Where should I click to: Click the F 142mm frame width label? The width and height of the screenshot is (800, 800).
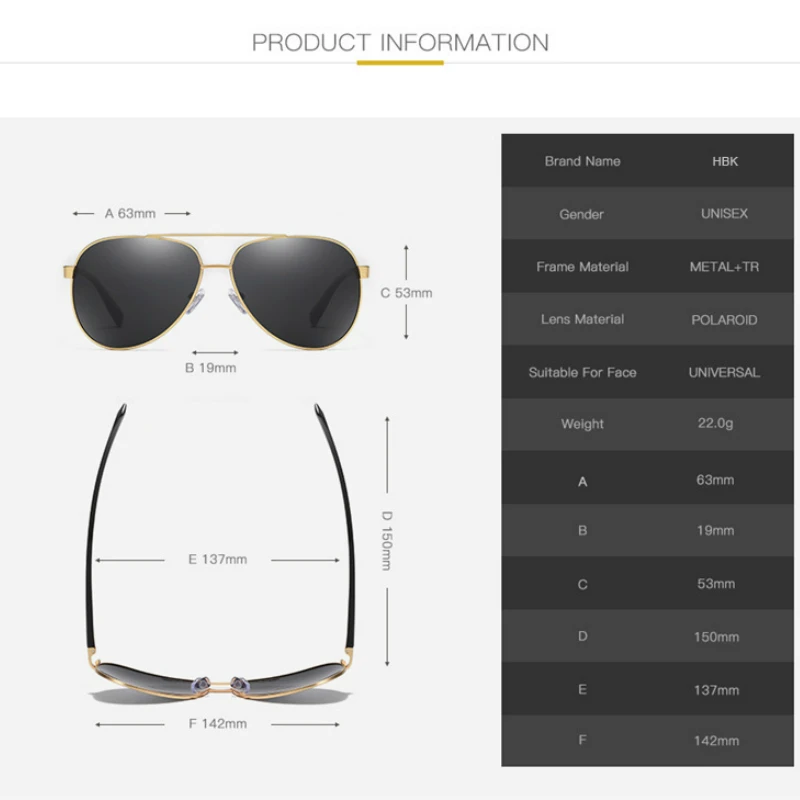[x=217, y=723]
